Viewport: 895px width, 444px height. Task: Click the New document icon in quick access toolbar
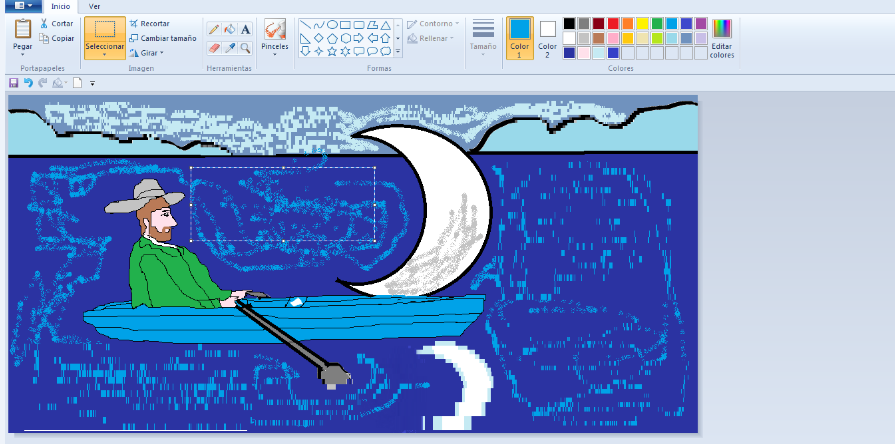77,83
